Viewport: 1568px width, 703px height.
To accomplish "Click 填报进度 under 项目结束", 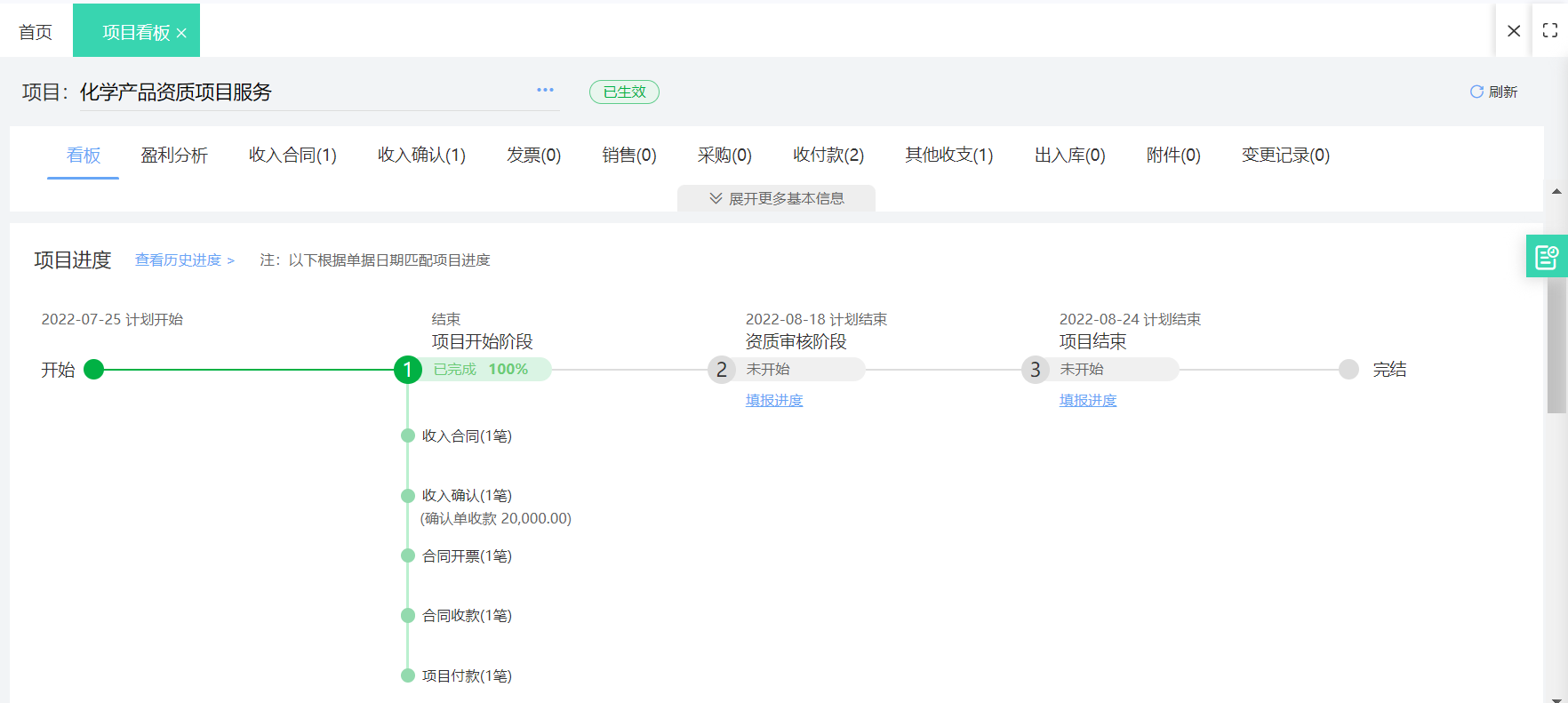I will tap(1087, 401).
